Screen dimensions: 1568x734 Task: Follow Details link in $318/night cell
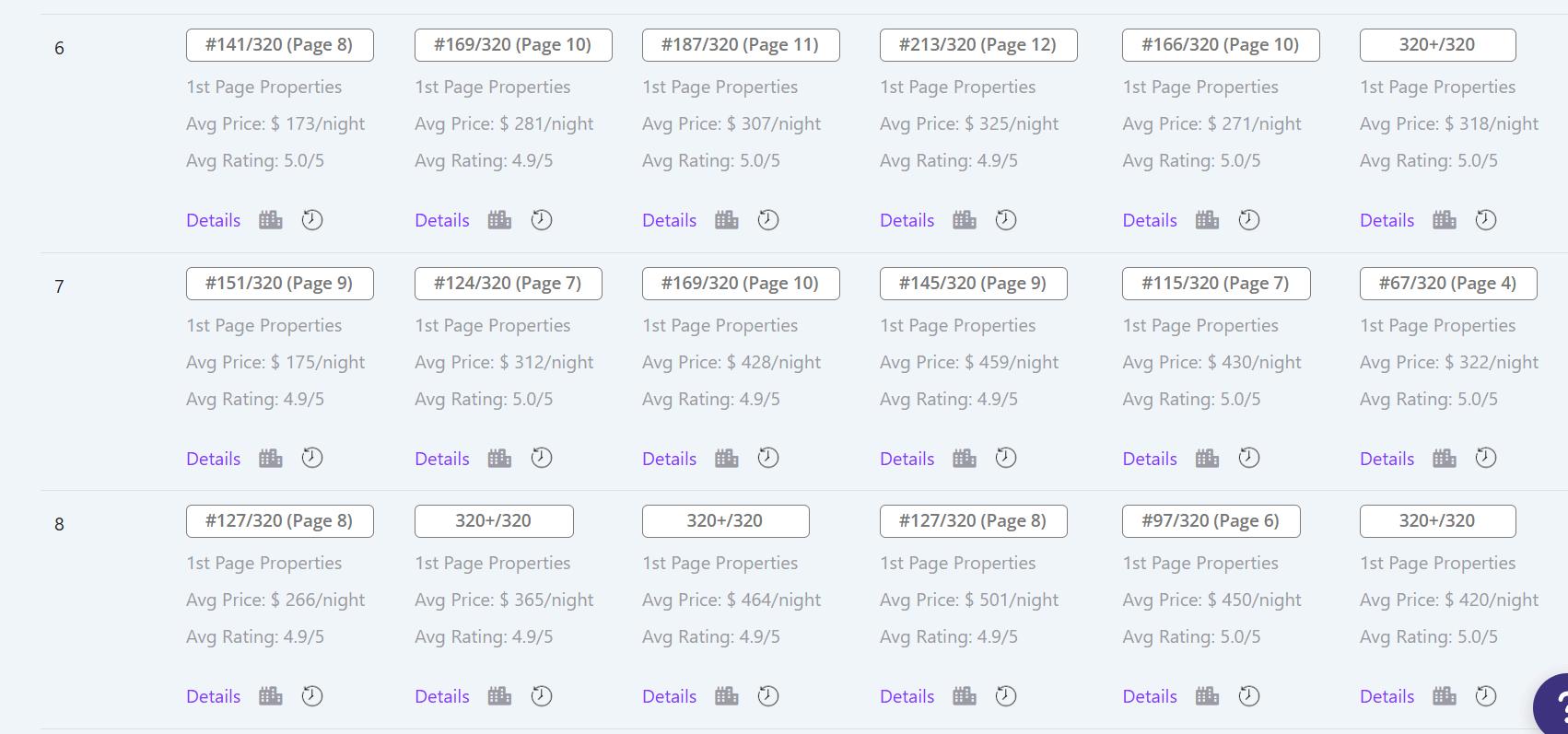[1387, 220]
